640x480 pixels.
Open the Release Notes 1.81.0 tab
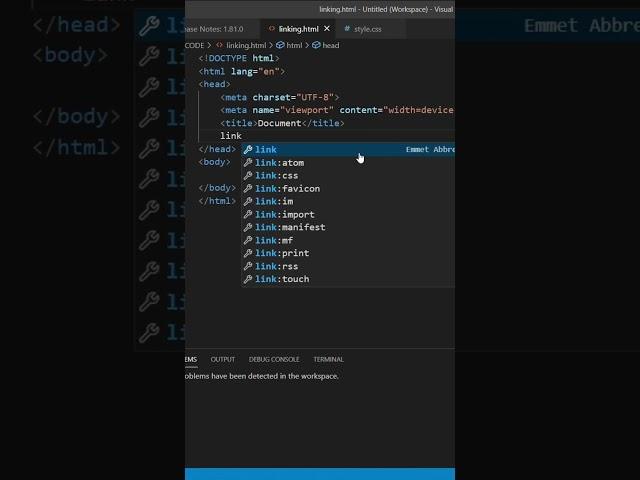(x=214, y=29)
